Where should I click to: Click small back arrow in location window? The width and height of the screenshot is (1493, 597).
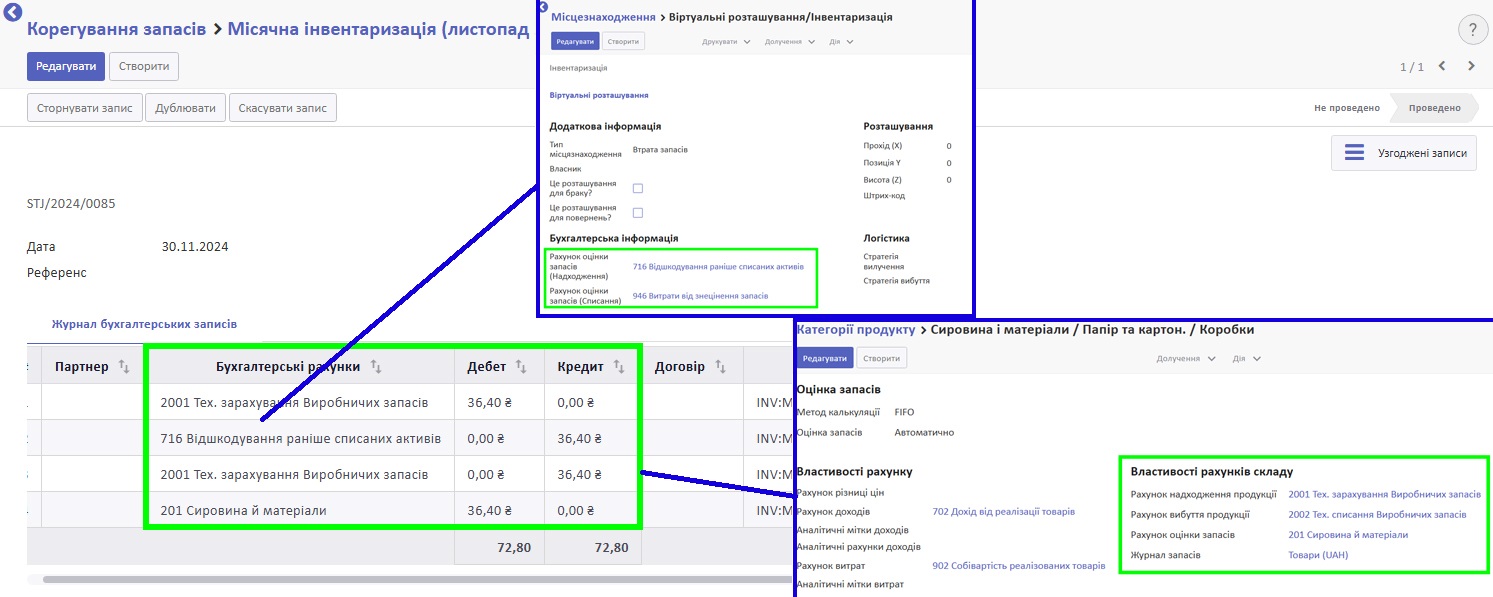[543, 6]
